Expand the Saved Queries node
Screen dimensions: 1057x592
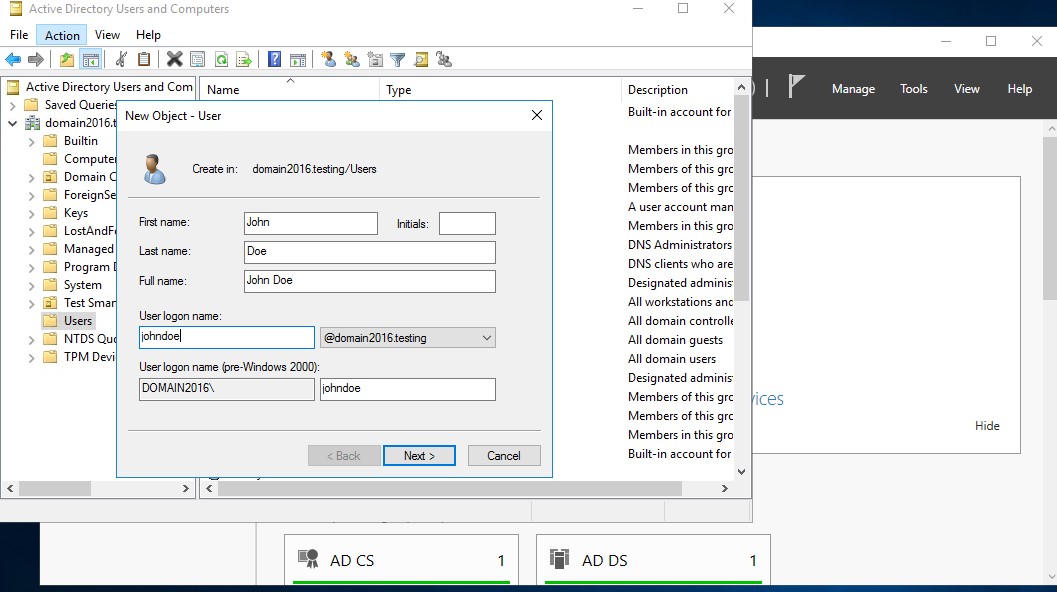(x=12, y=105)
